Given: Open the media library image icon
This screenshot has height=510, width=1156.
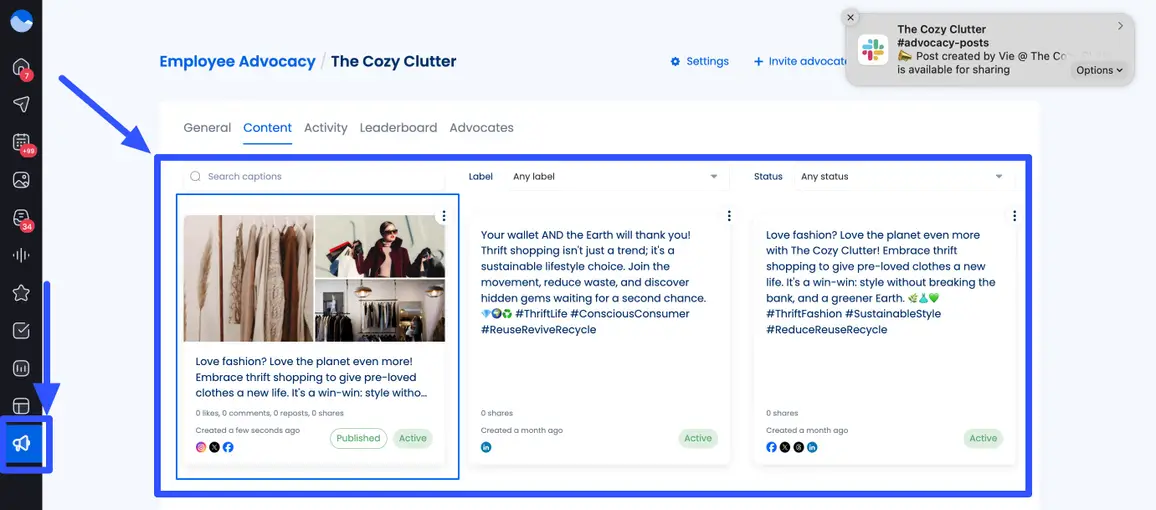Looking at the screenshot, I should click(x=21, y=179).
